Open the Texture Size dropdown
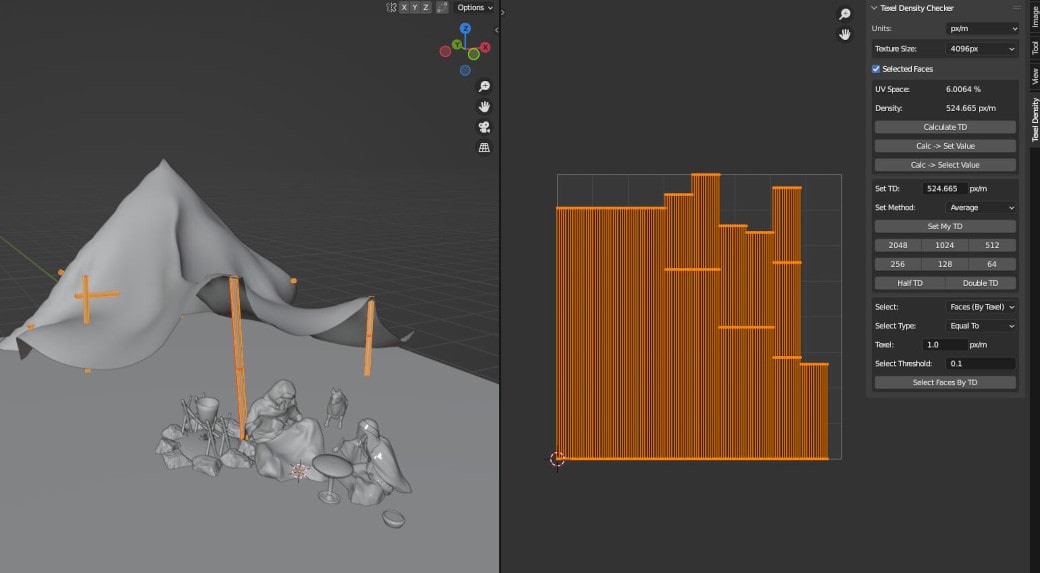1040x573 pixels. pos(982,48)
